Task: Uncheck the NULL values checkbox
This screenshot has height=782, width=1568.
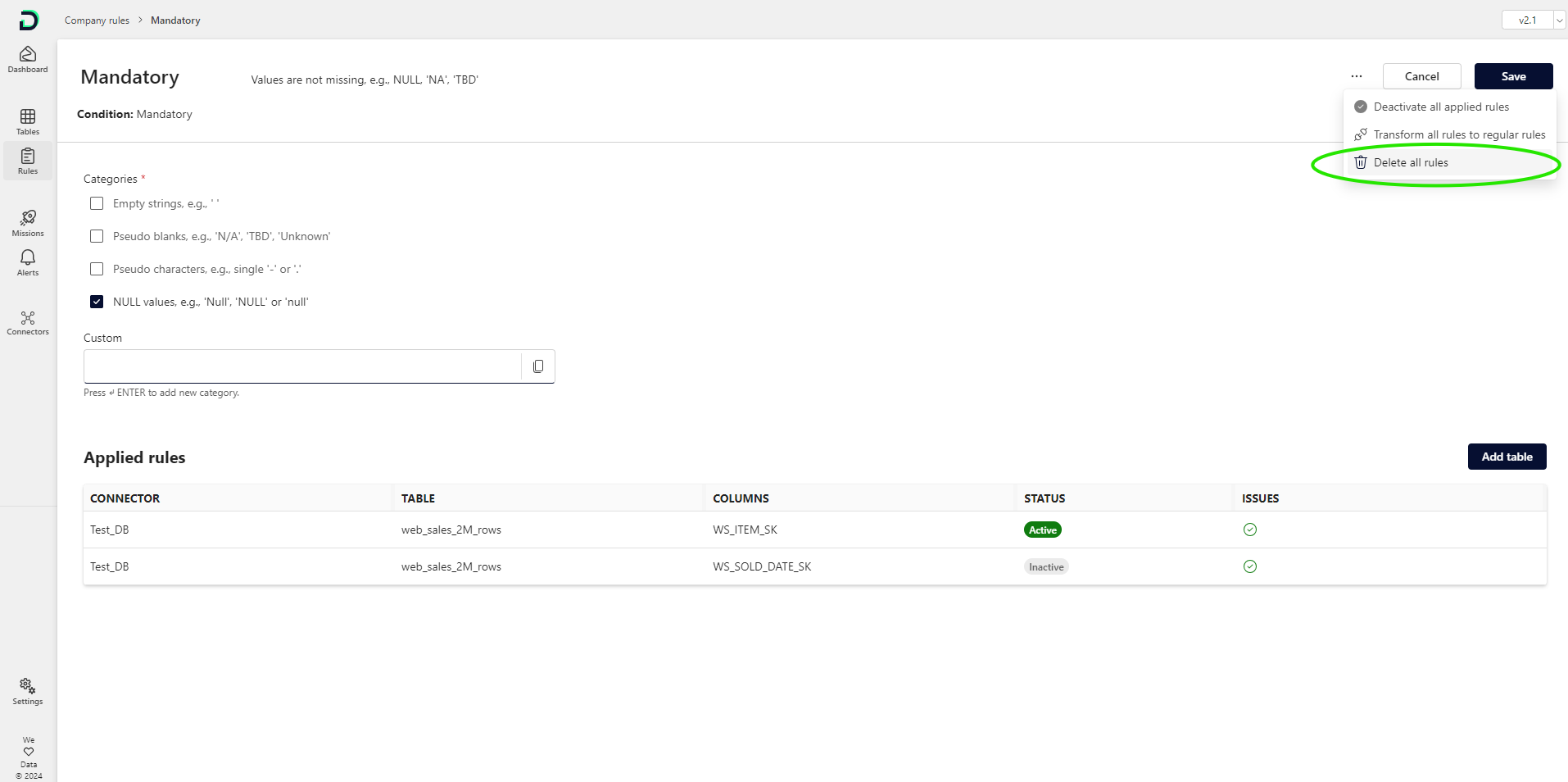Action: coord(97,302)
